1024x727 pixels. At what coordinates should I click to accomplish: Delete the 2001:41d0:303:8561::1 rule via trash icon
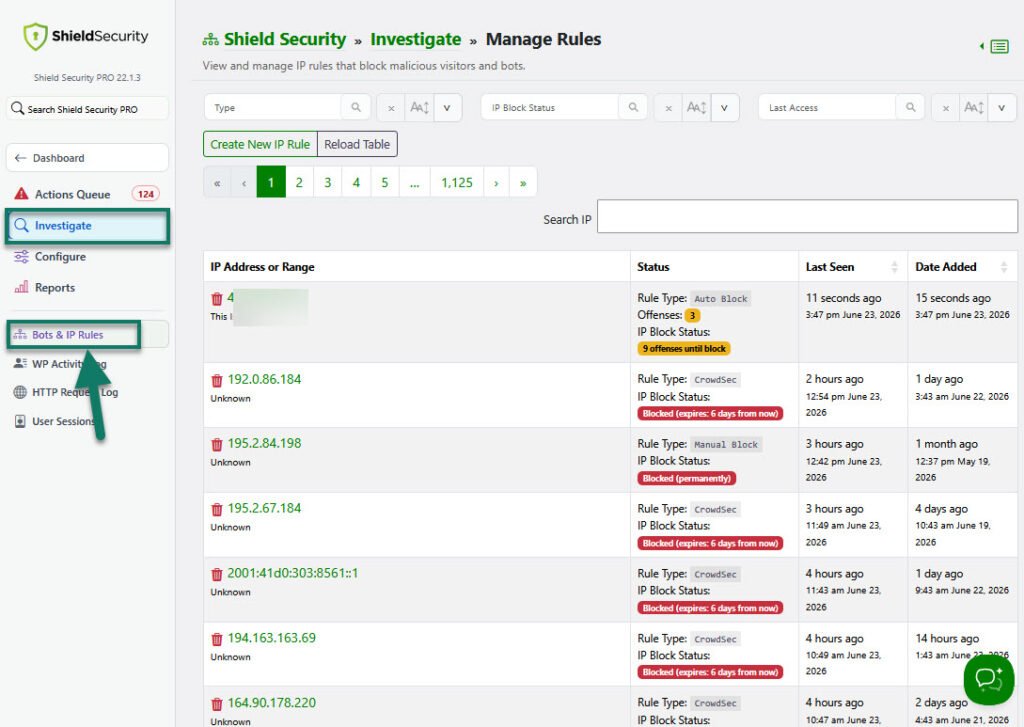click(x=217, y=574)
